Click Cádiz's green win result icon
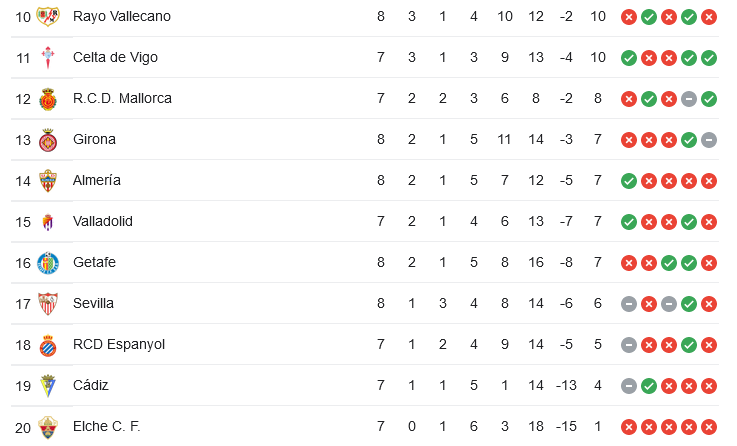The height and width of the screenshot is (446, 737). (x=649, y=386)
